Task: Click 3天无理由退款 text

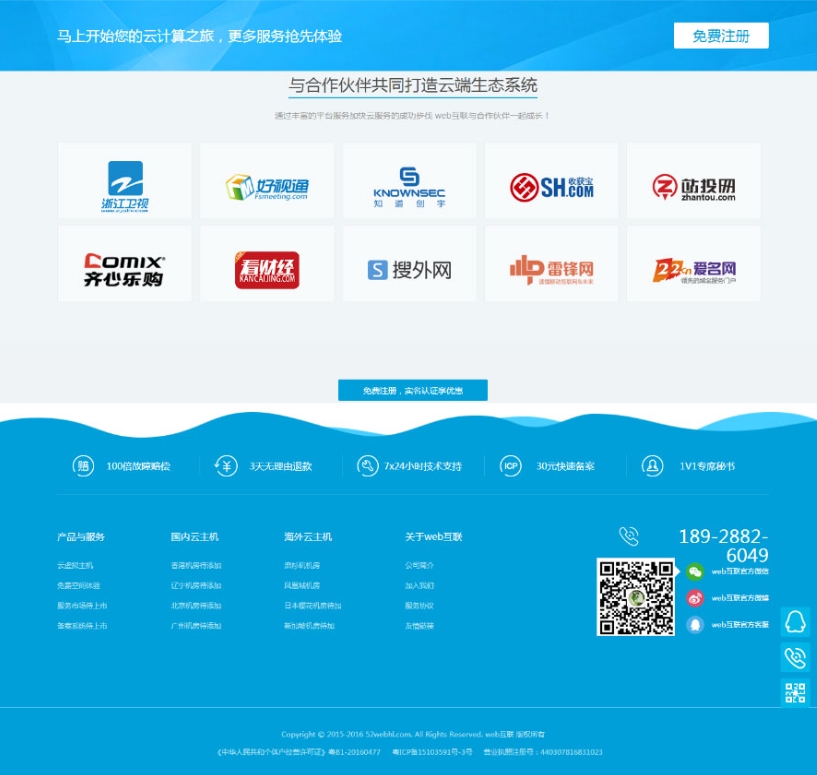Action: point(280,466)
